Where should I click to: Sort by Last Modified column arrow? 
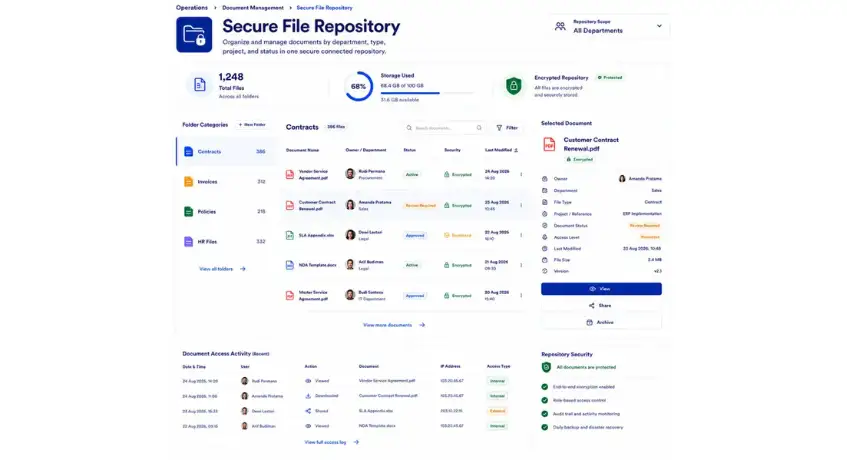click(x=516, y=150)
